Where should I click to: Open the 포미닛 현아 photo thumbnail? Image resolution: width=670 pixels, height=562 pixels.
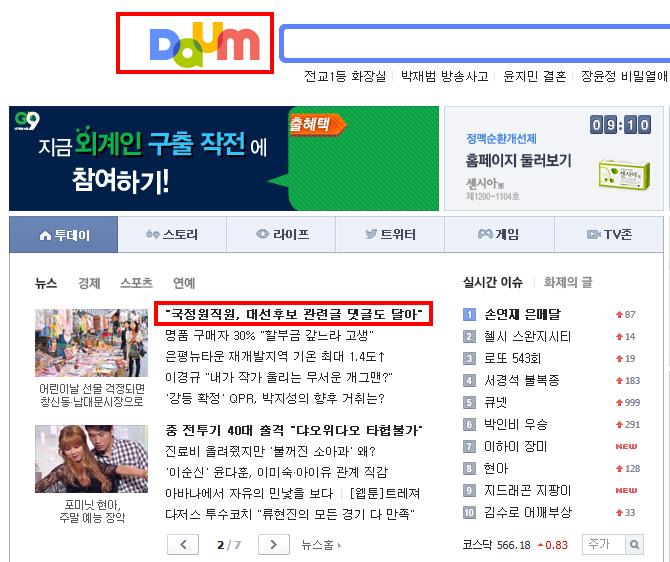91,459
